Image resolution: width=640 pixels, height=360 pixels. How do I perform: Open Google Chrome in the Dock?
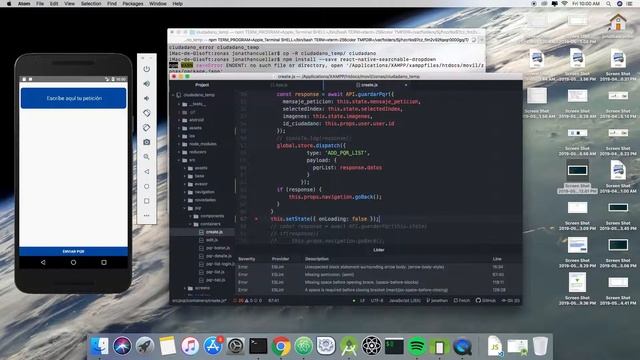[281, 346]
